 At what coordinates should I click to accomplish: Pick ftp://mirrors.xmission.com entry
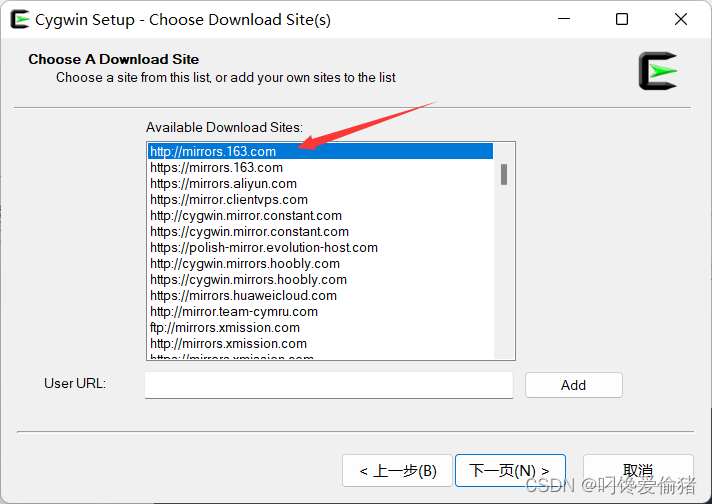(x=321, y=327)
